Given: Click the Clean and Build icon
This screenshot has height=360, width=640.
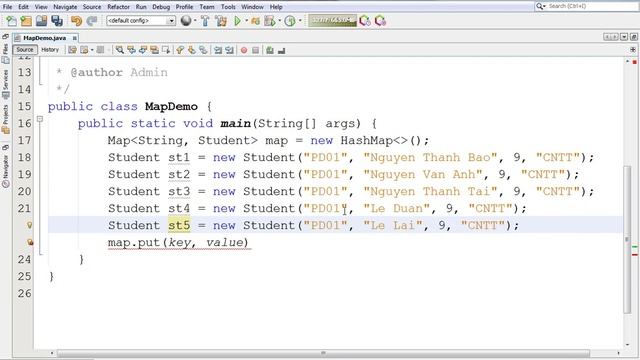Looking at the screenshot, I should click(x=221, y=21).
